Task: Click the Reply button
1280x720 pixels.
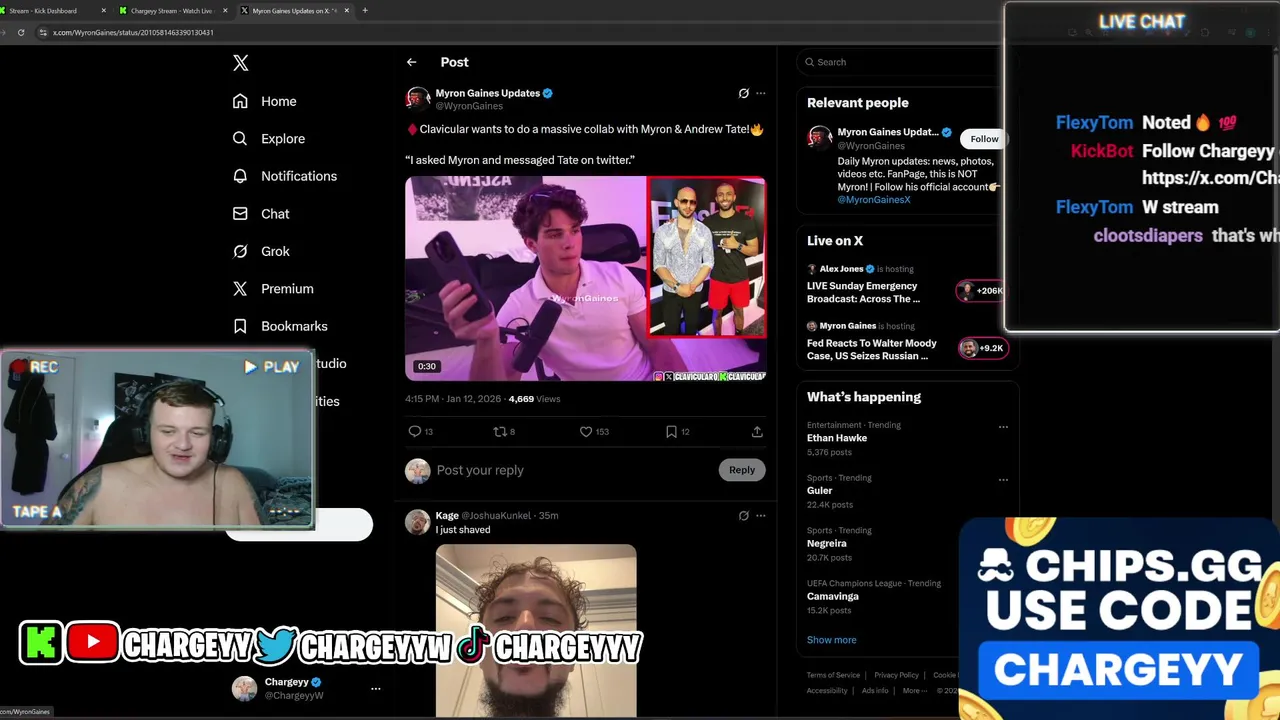Action: pos(742,470)
